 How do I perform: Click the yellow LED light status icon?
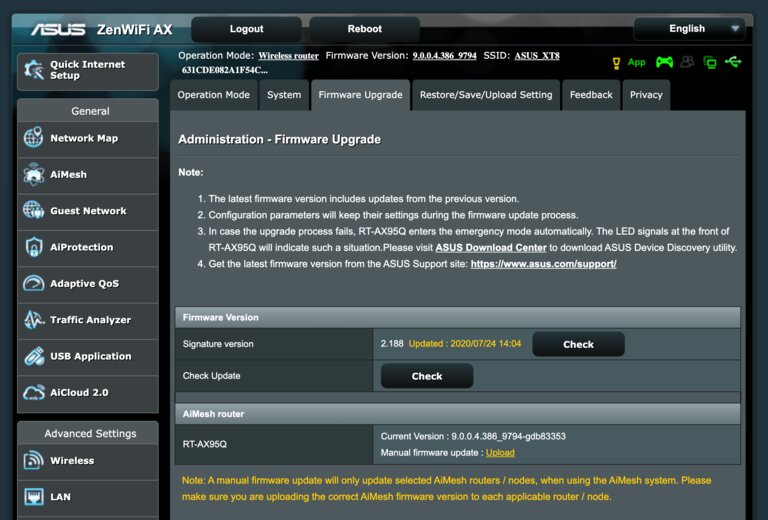pyautogui.click(x=616, y=63)
